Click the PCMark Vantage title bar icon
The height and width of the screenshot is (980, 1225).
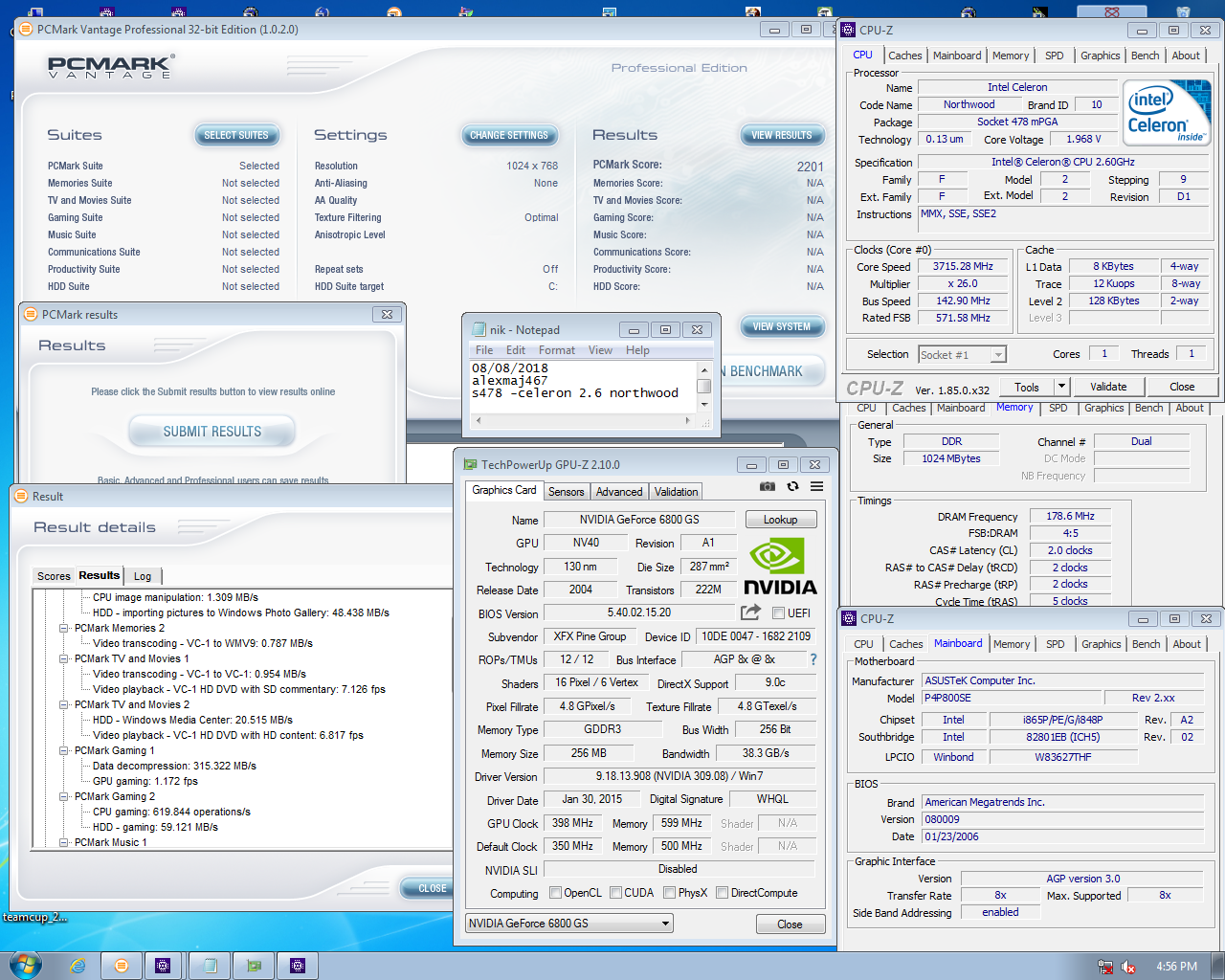(26, 30)
